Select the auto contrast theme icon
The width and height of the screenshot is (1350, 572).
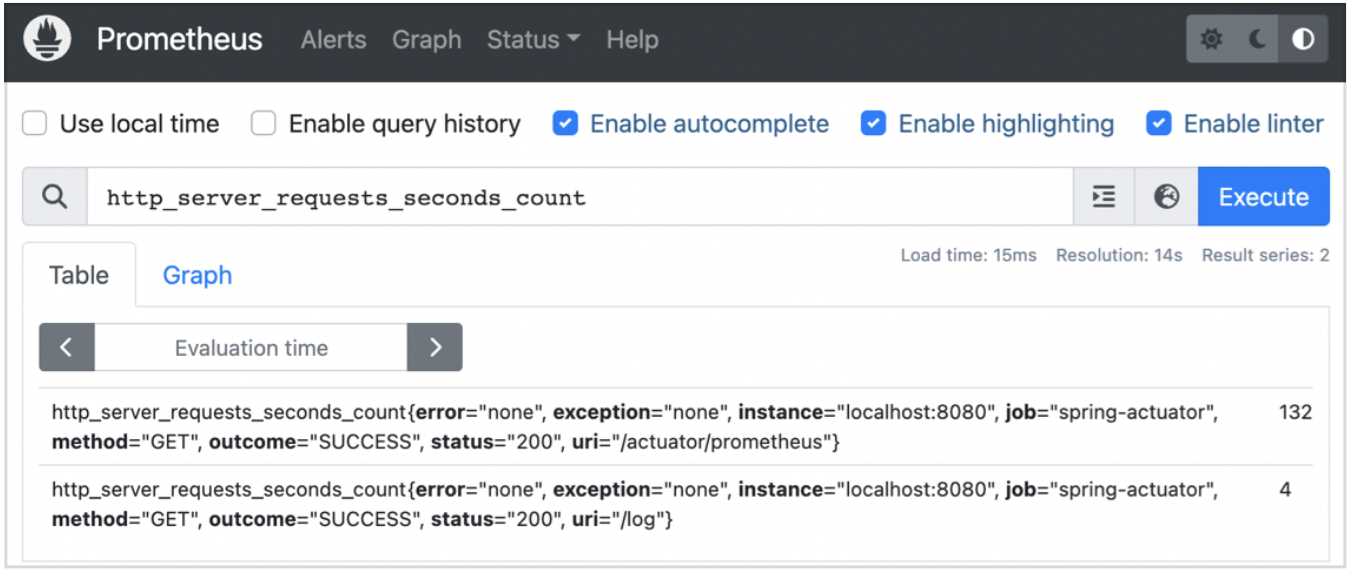point(1303,40)
